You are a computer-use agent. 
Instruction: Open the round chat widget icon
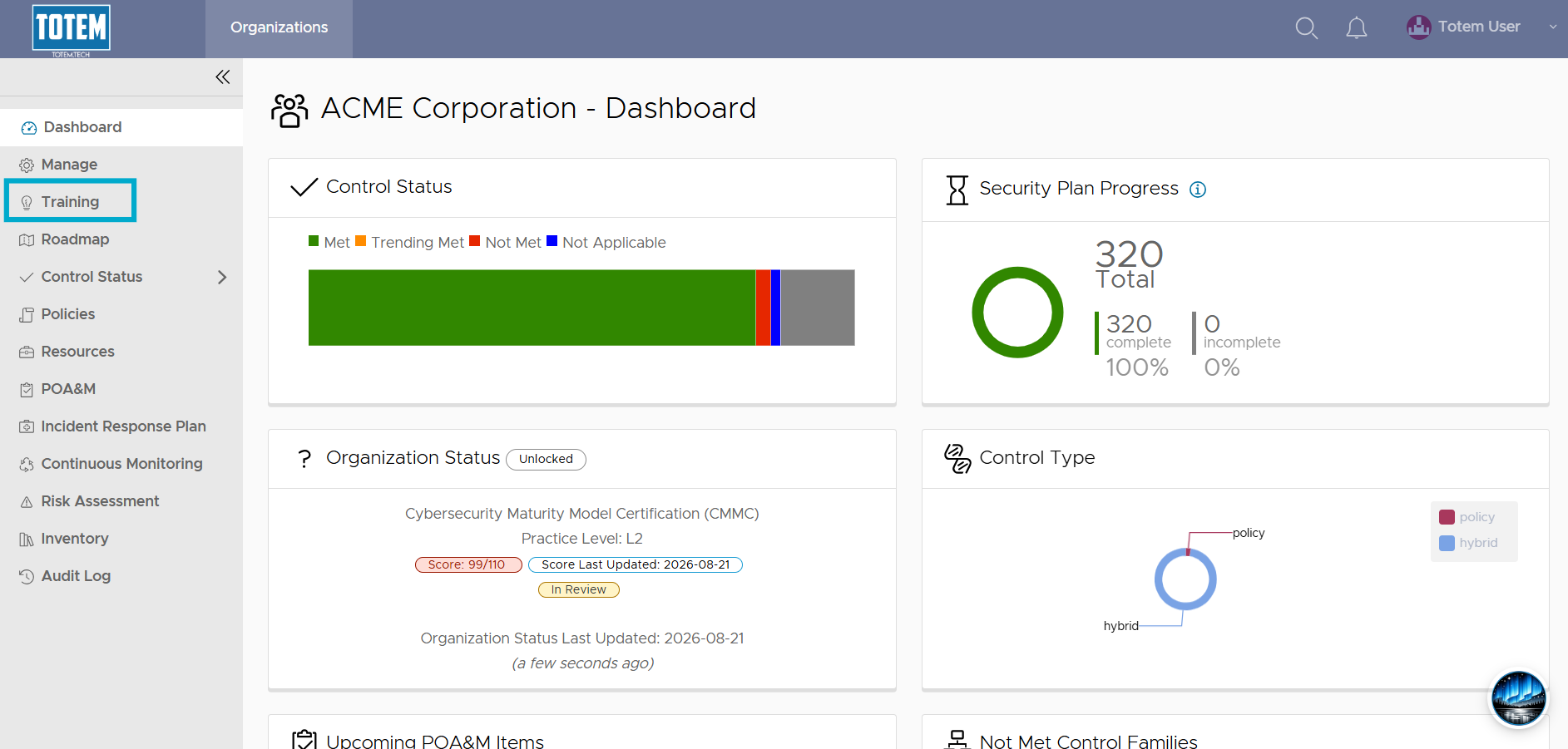coord(1518,698)
